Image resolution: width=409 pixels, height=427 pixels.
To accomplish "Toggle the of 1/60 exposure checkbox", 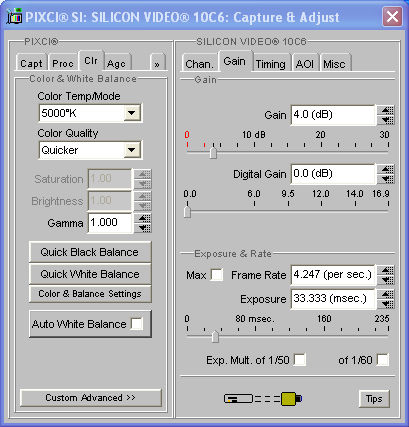I will click(x=383, y=360).
